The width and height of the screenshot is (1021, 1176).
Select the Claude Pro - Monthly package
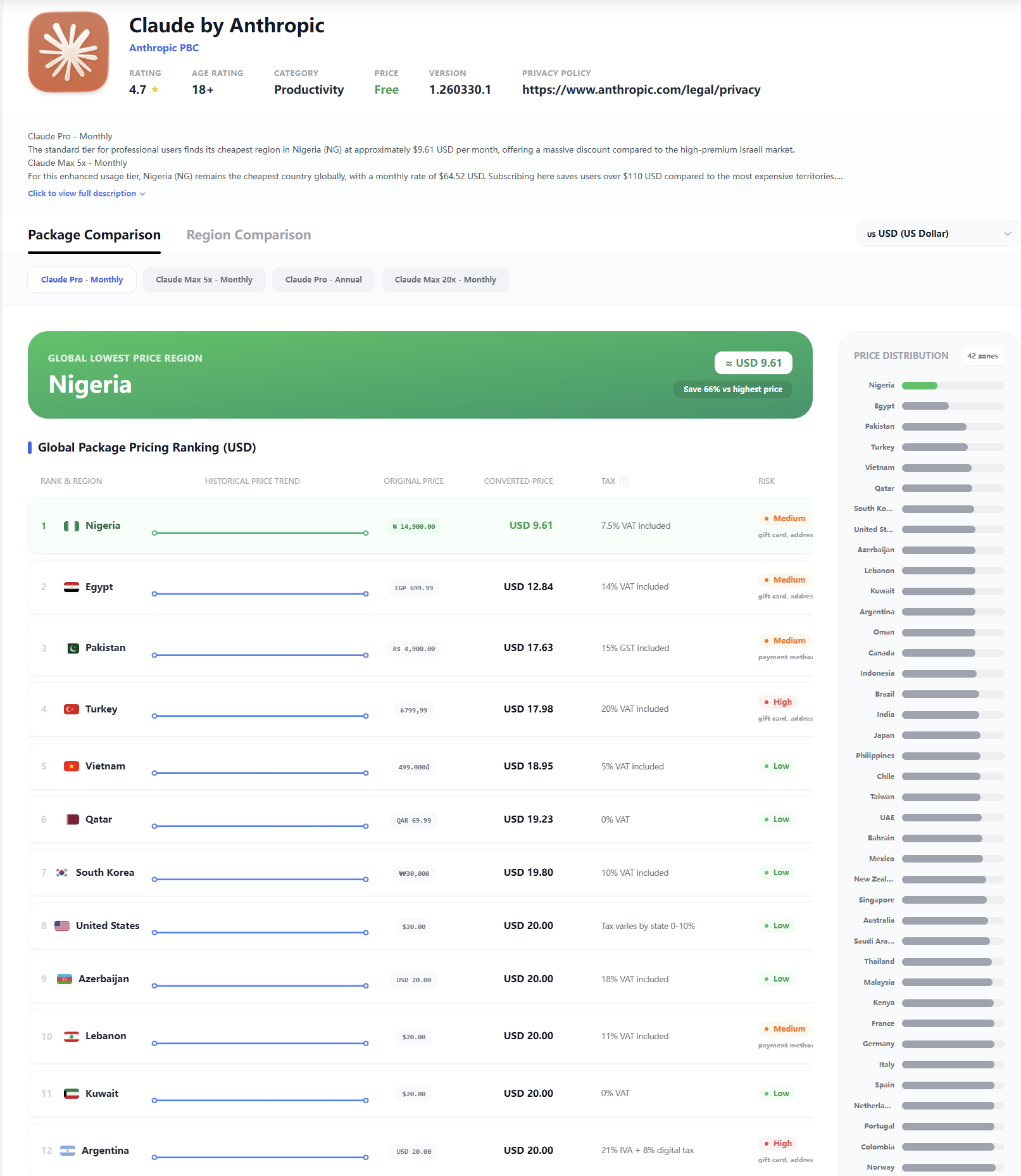[x=82, y=280]
